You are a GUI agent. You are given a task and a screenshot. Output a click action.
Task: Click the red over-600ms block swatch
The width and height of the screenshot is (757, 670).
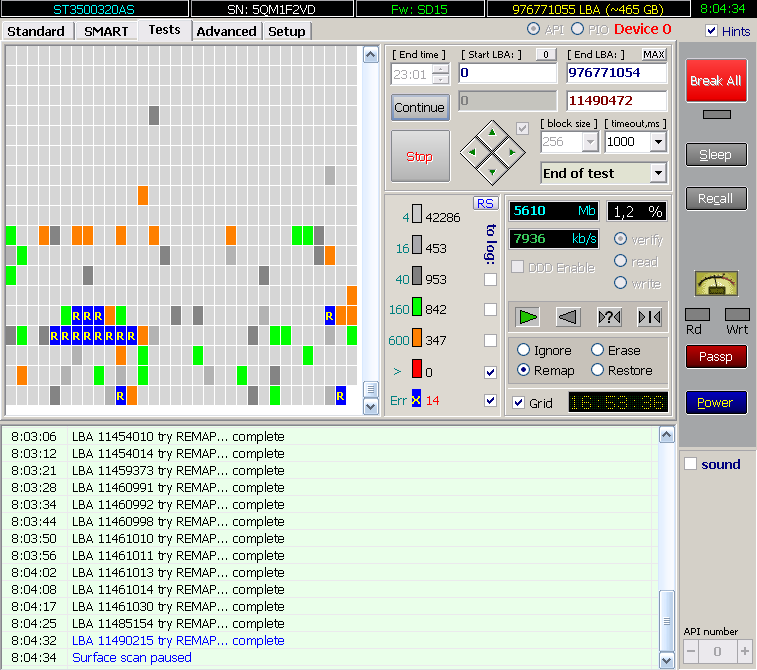click(x=417, y=369)
